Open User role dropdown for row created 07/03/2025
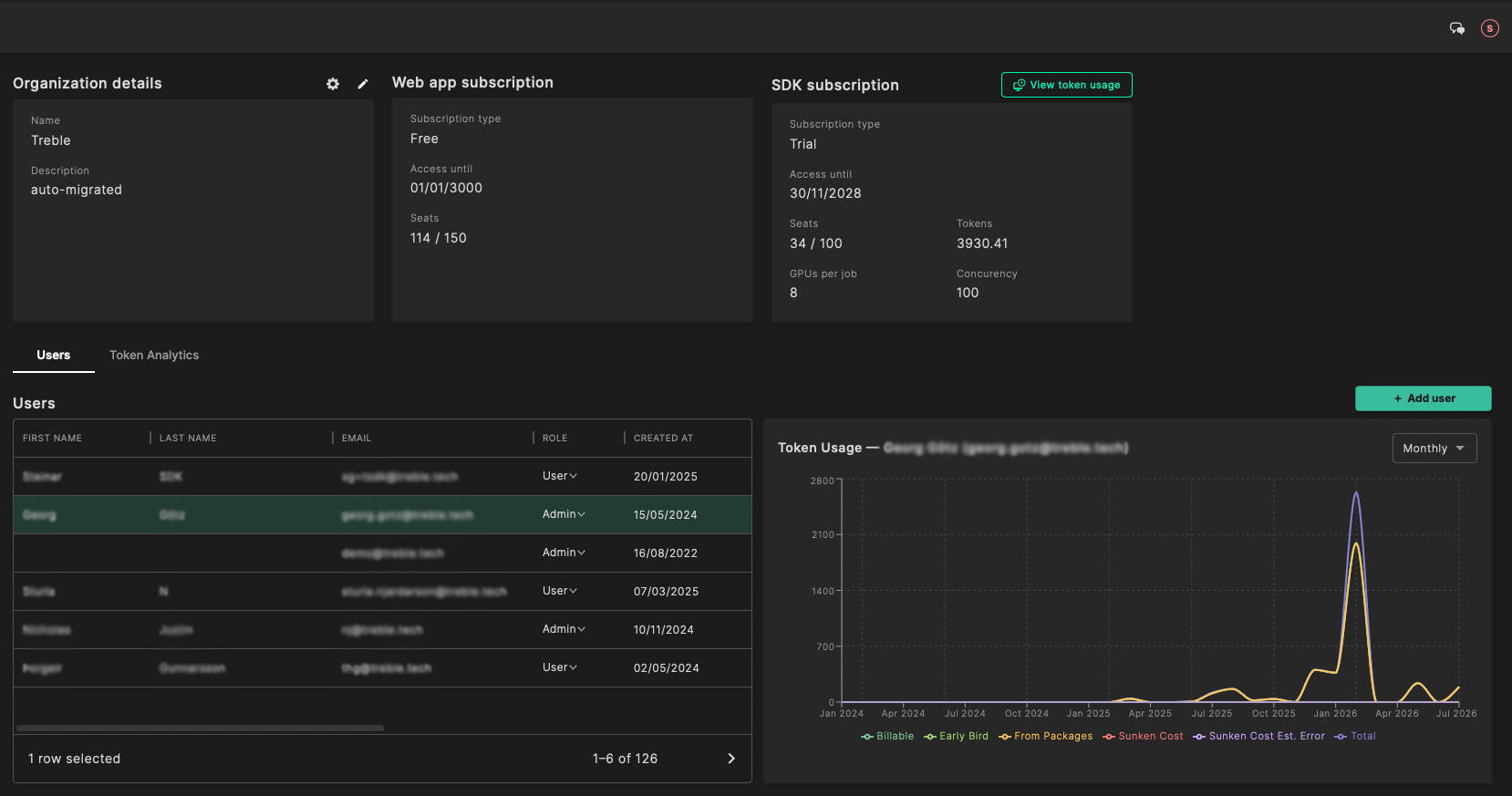This screenshot has width=1512, height=796. click(560, 591)
